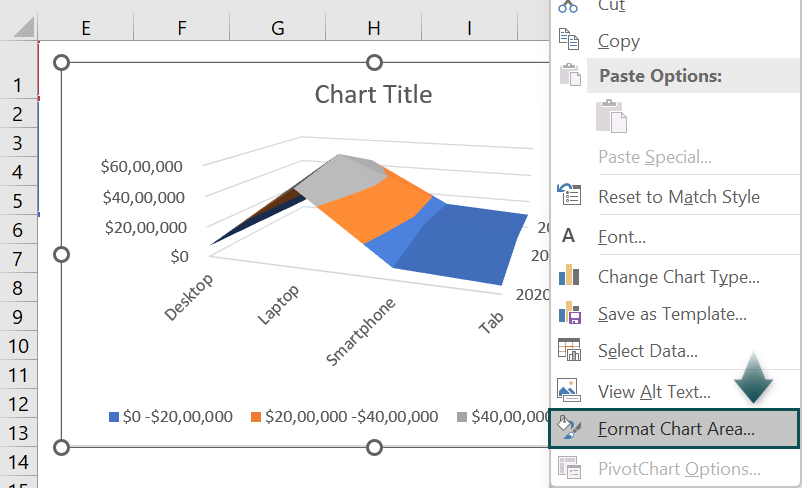Open Select Data... menu entry
802x488 pixels.
click(x=648, y=351)
